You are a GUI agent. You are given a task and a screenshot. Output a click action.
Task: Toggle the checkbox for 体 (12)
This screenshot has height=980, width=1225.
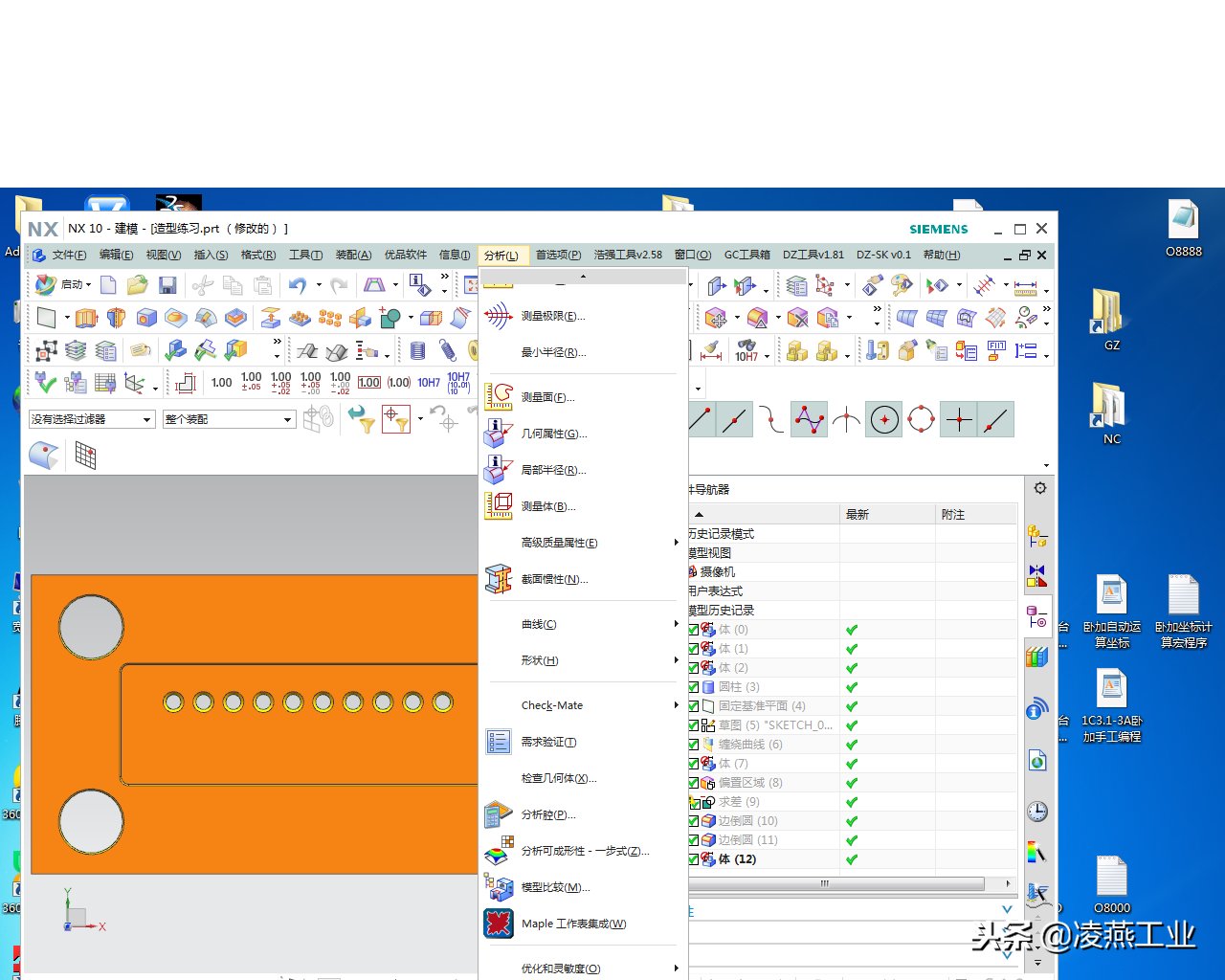pos(694,859)
